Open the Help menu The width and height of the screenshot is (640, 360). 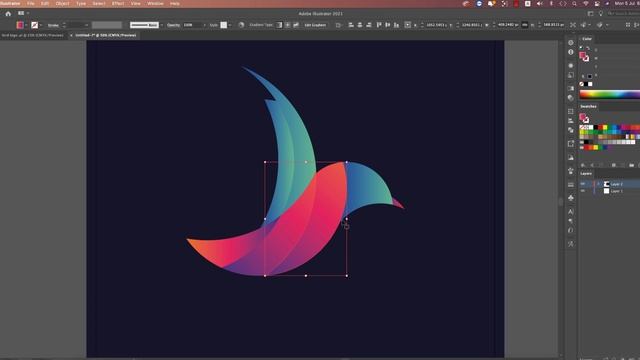pyautogui.click(x=175, y=3)
